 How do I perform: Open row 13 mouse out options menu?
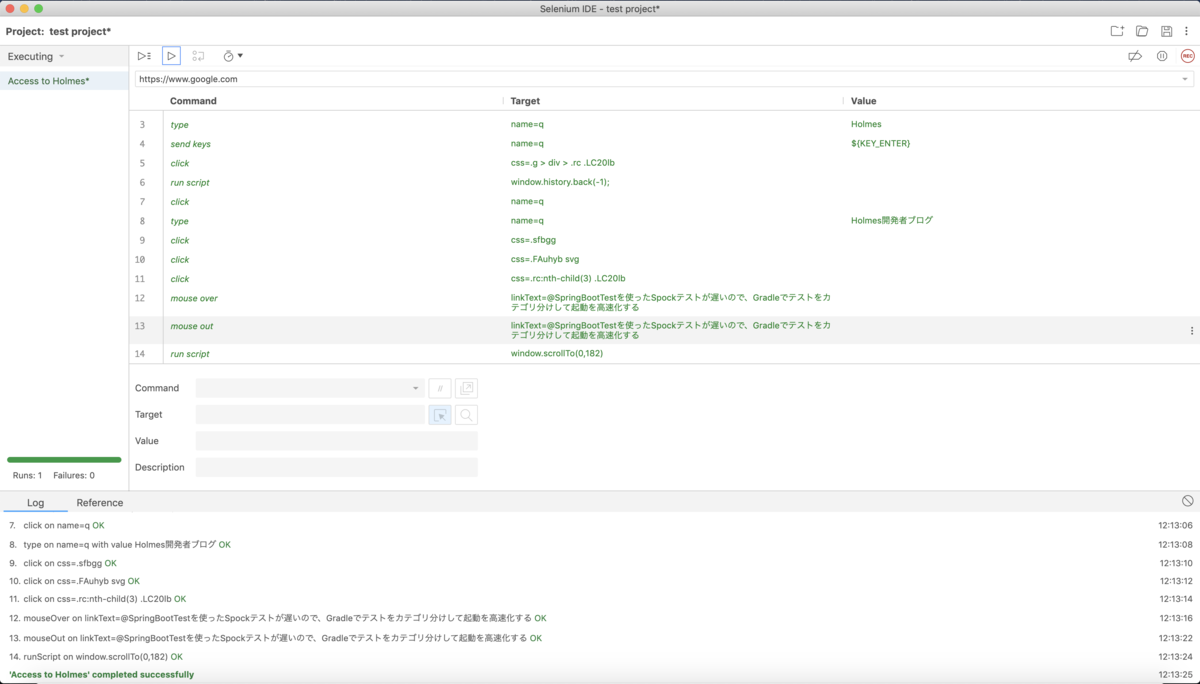click(x=1191, y=331)
